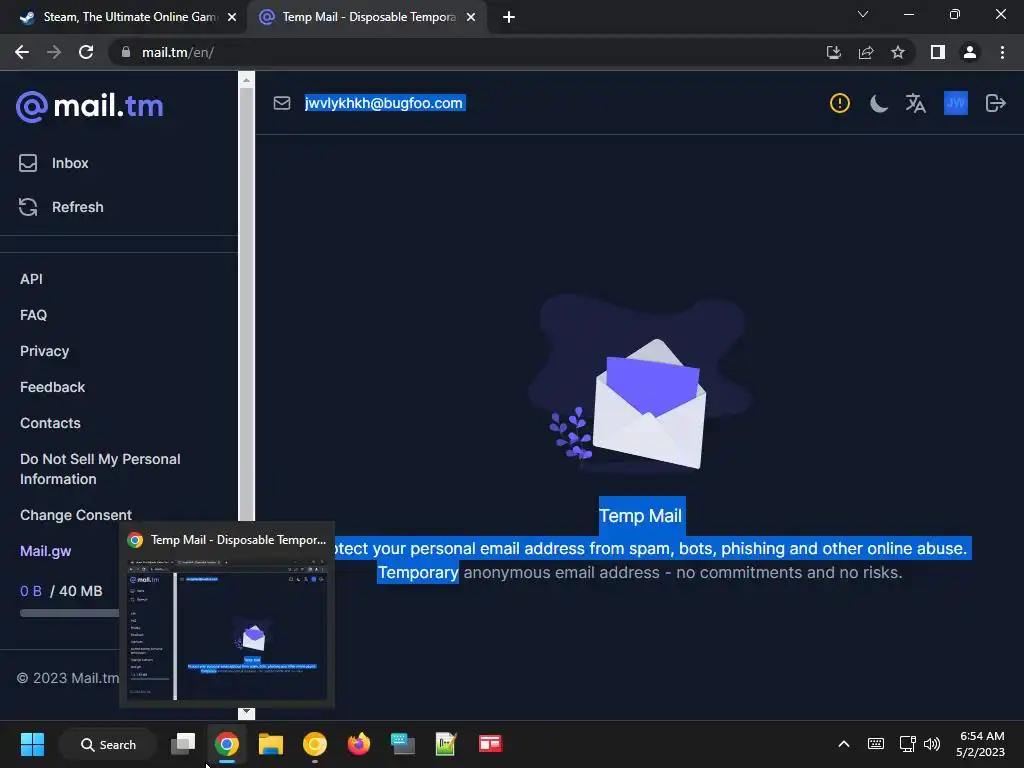Click the install app icon in the address bar
The width and height of the screenshot is (1024, 768).
834,52
